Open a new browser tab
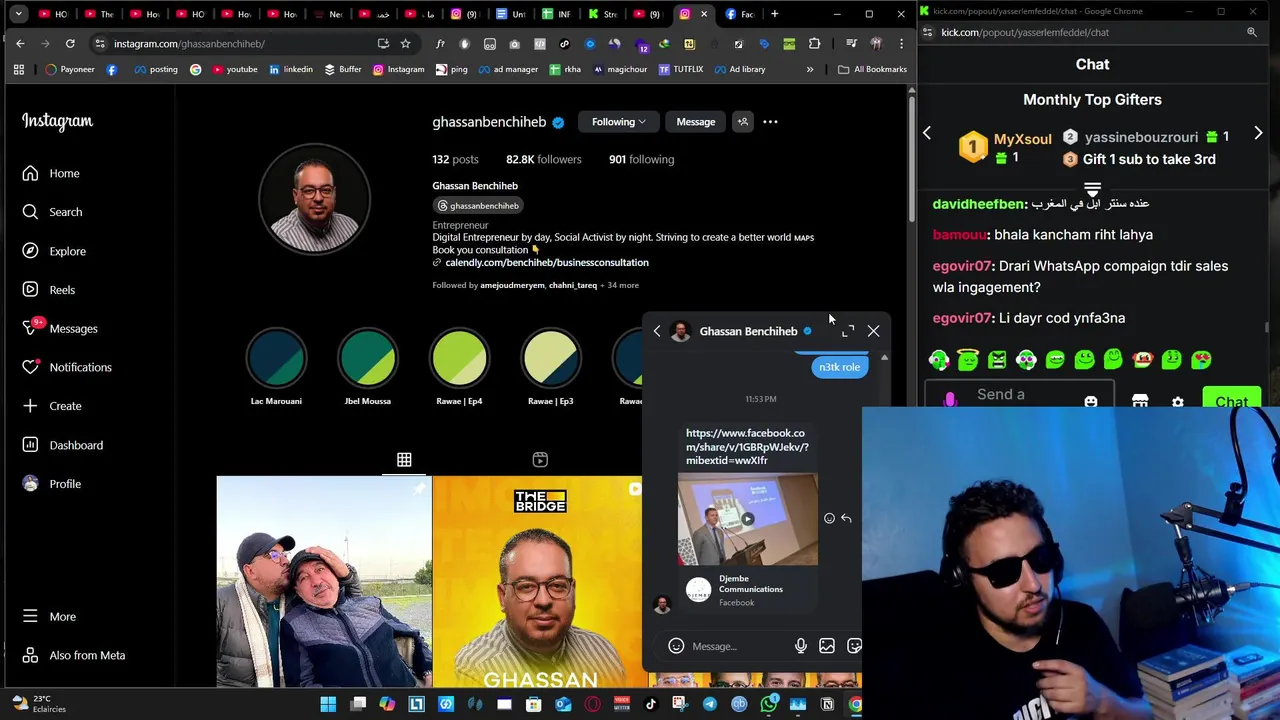This screenshot has height=720, width=1280. coord(774,14)
